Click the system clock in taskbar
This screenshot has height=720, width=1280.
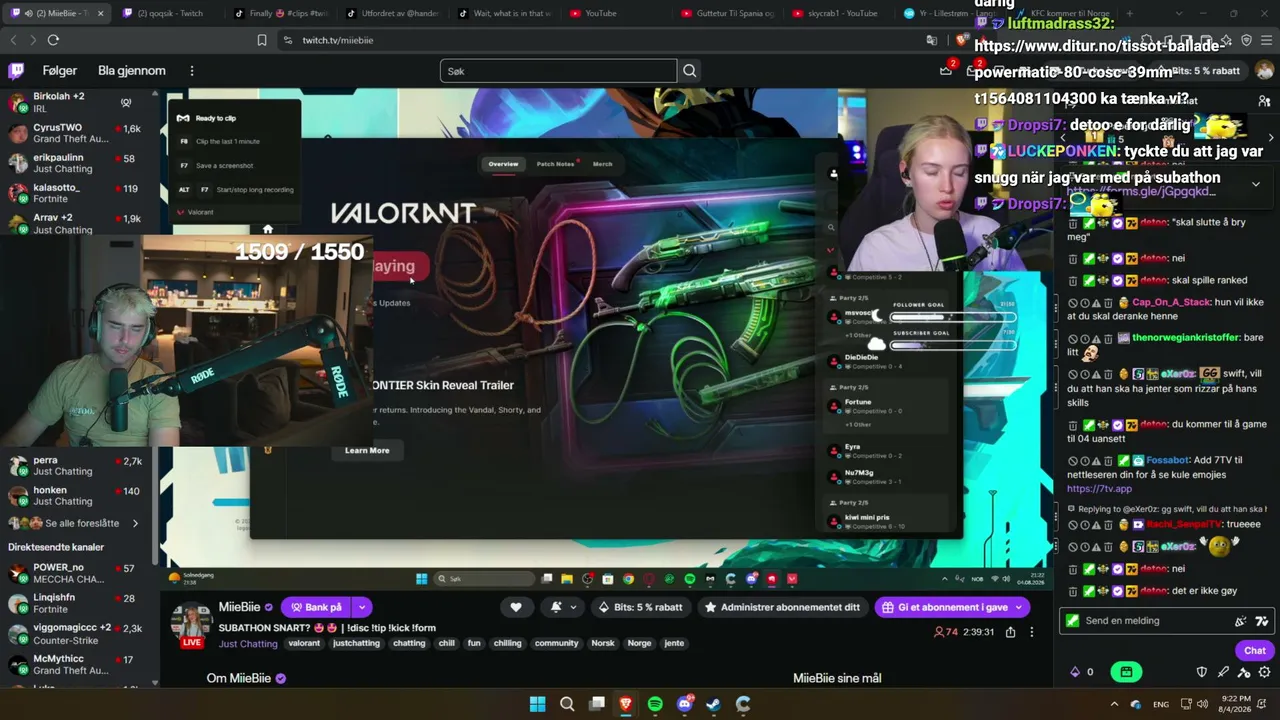pos(1235,704)
